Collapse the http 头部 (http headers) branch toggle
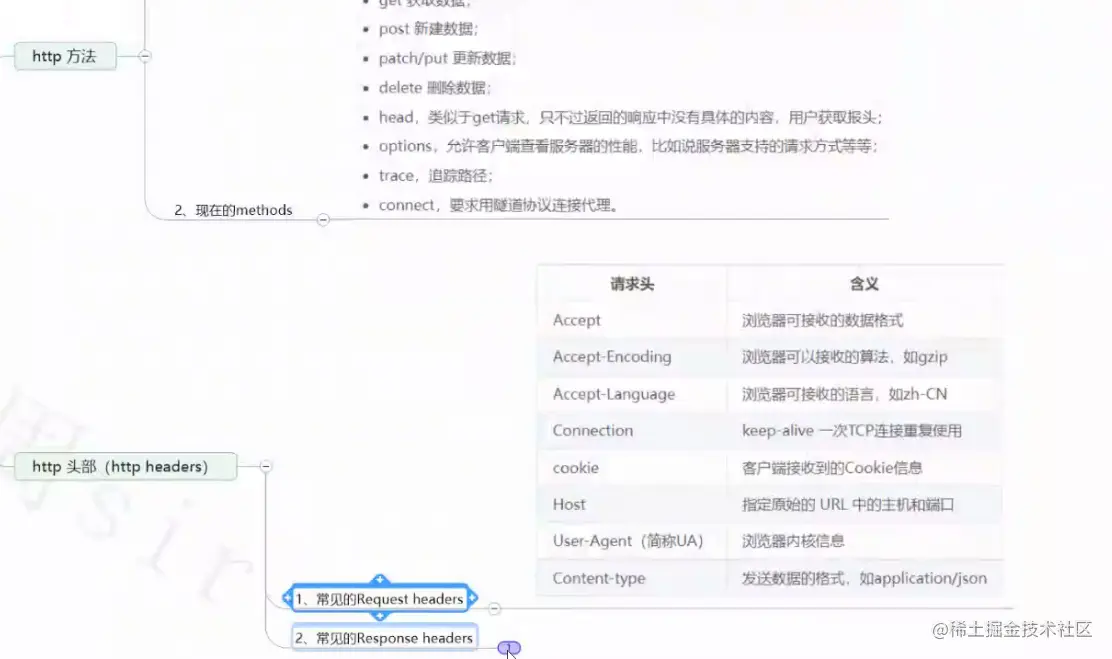1112x659 pixels. click(266, 467)
